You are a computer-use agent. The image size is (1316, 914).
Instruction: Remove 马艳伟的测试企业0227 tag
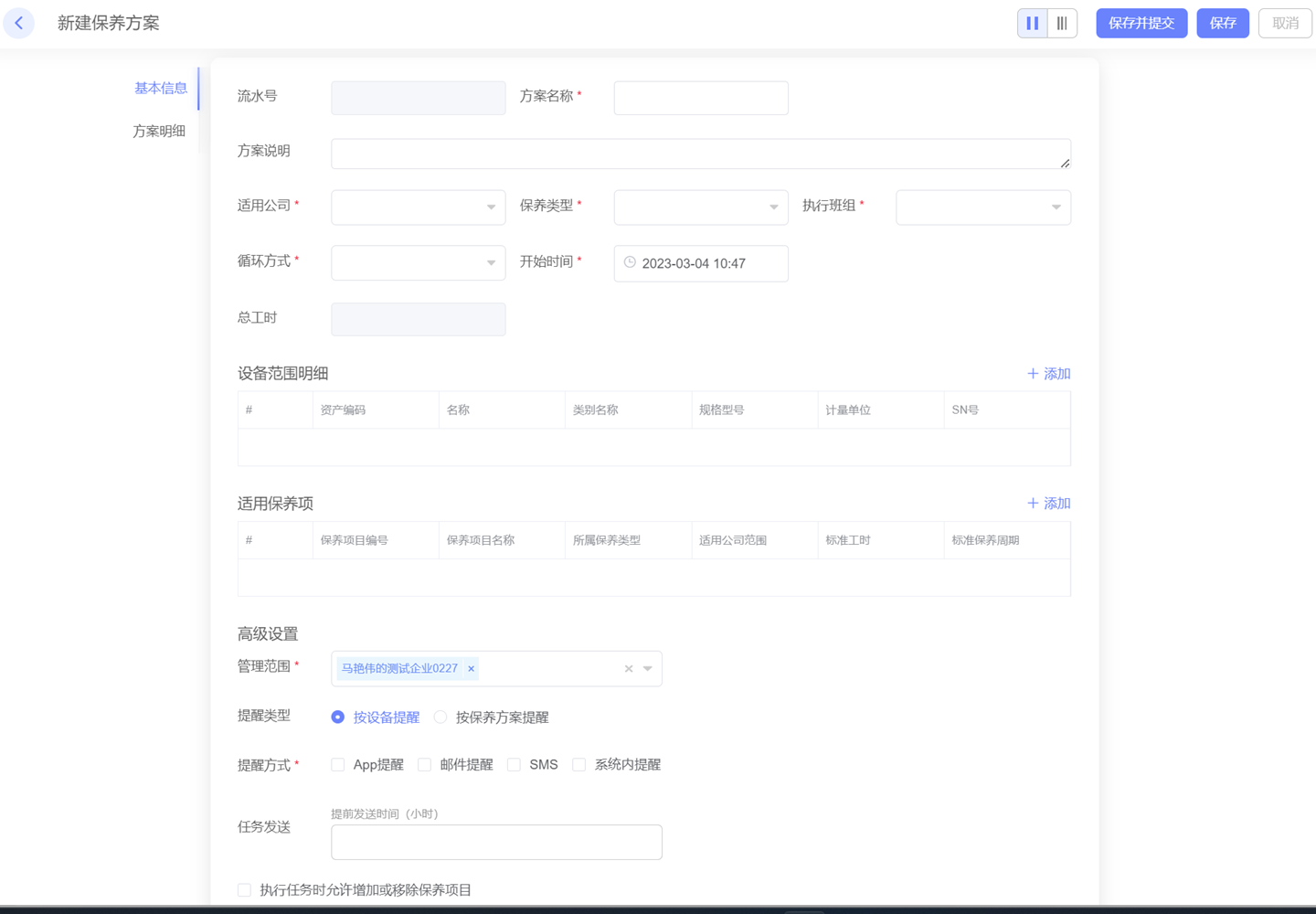(472, 669)
